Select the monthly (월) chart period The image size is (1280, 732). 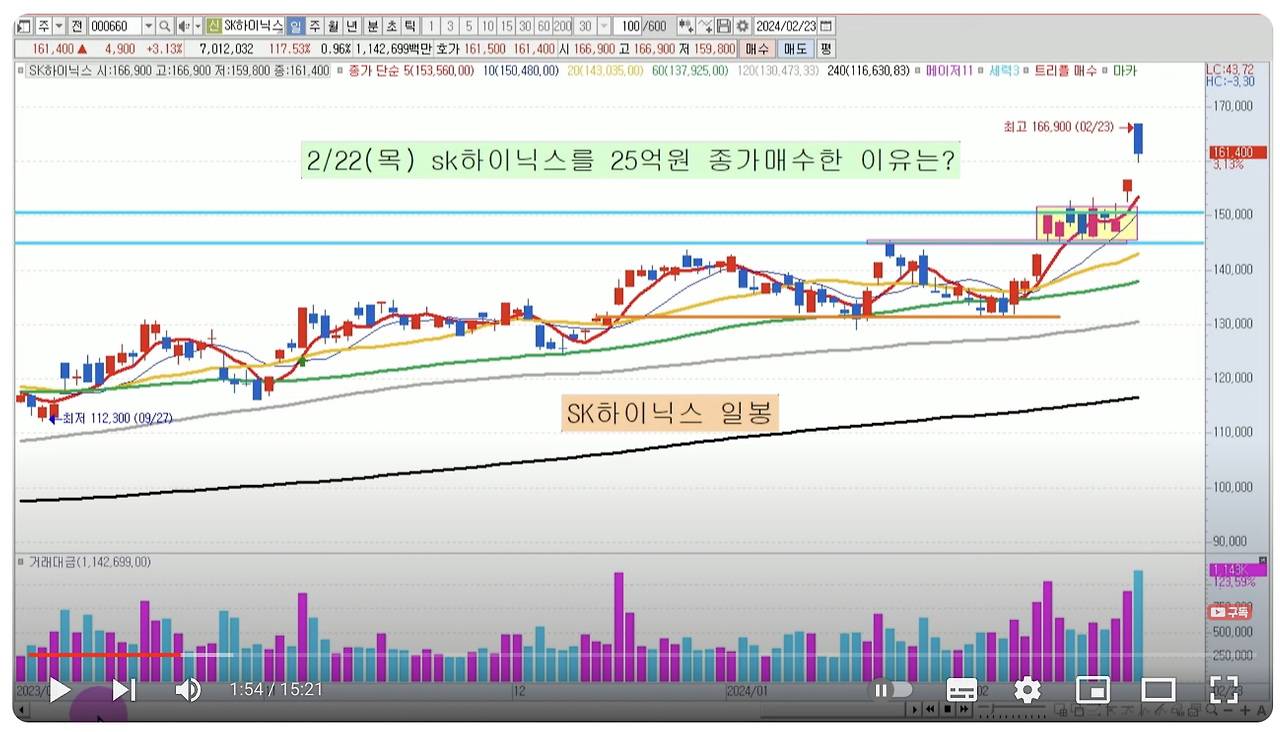coord(332,26)
